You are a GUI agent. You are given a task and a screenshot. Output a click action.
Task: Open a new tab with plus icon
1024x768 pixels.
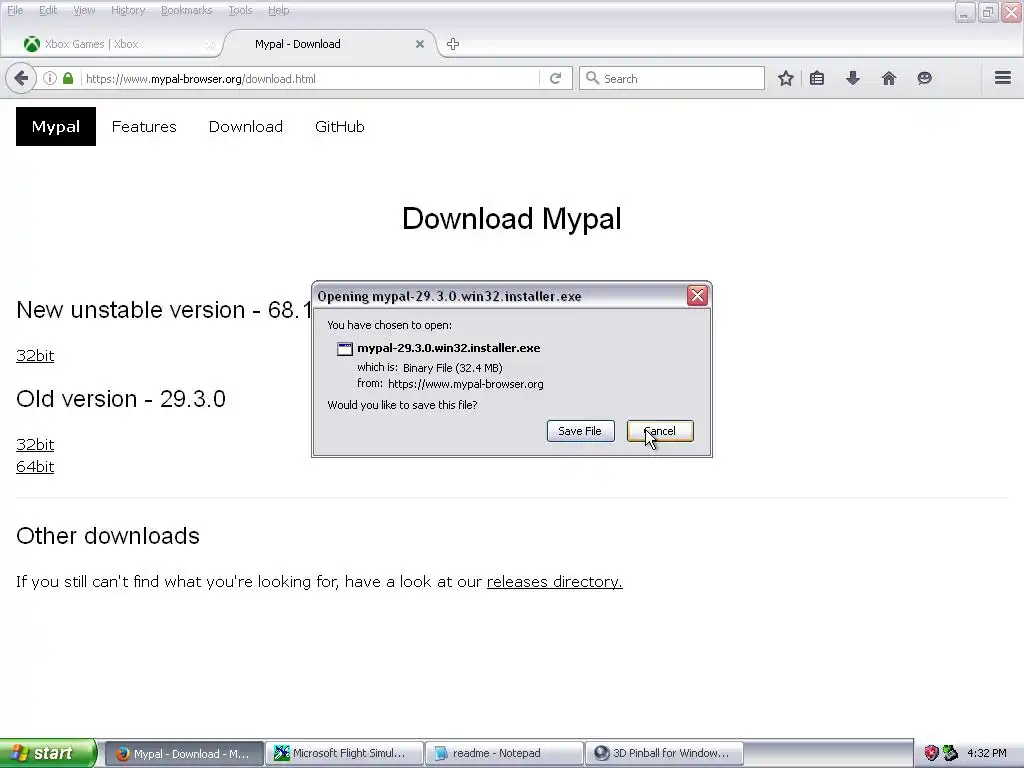coord(453,44)
